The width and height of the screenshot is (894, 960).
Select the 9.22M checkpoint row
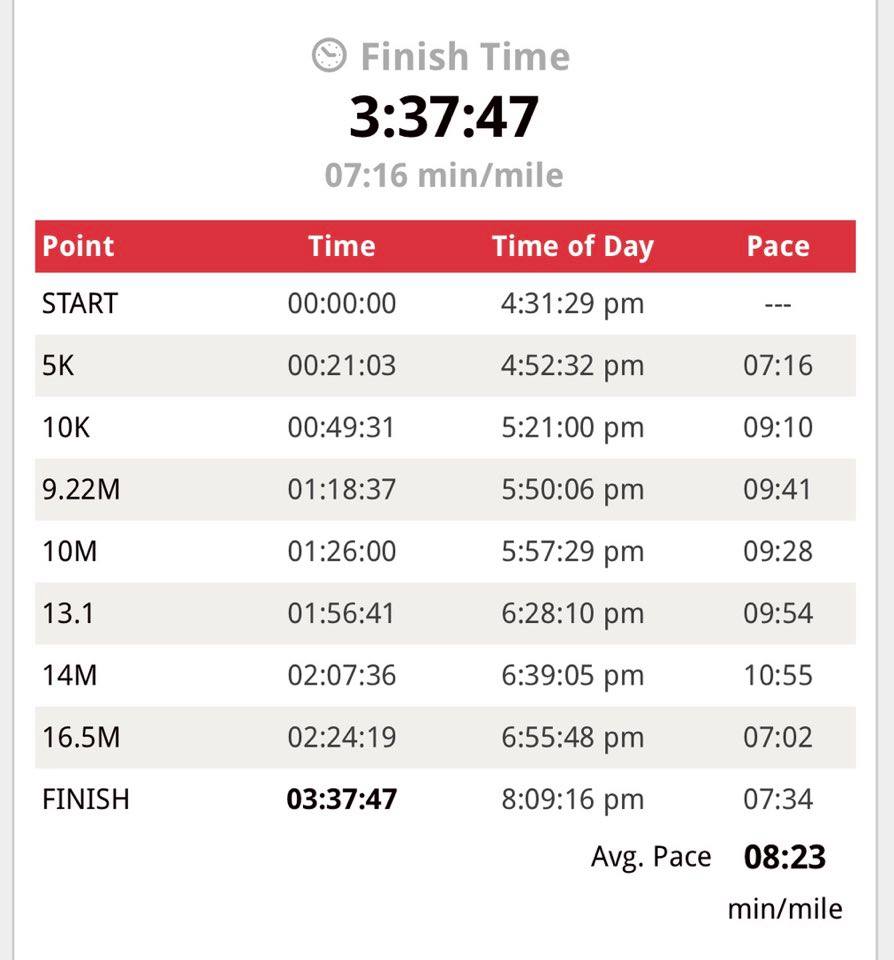[x=445, y=490]
